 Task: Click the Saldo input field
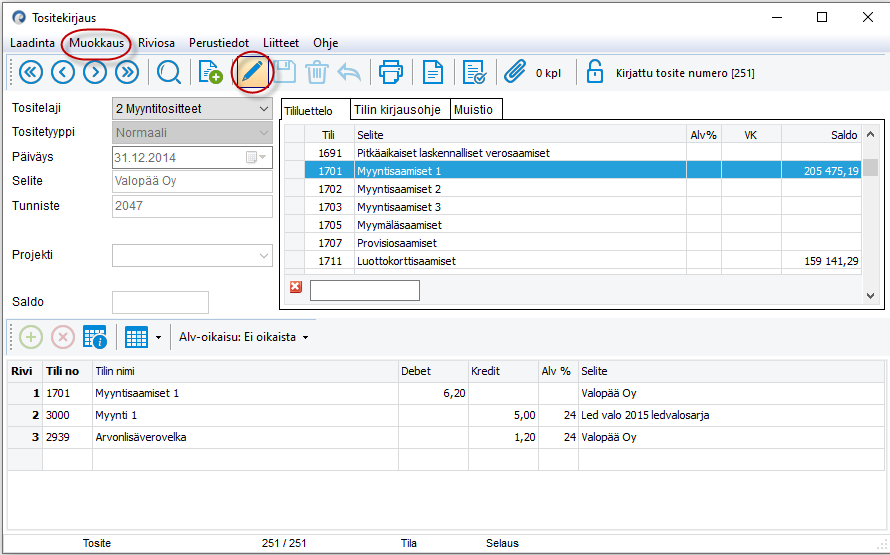click(161, 302)
